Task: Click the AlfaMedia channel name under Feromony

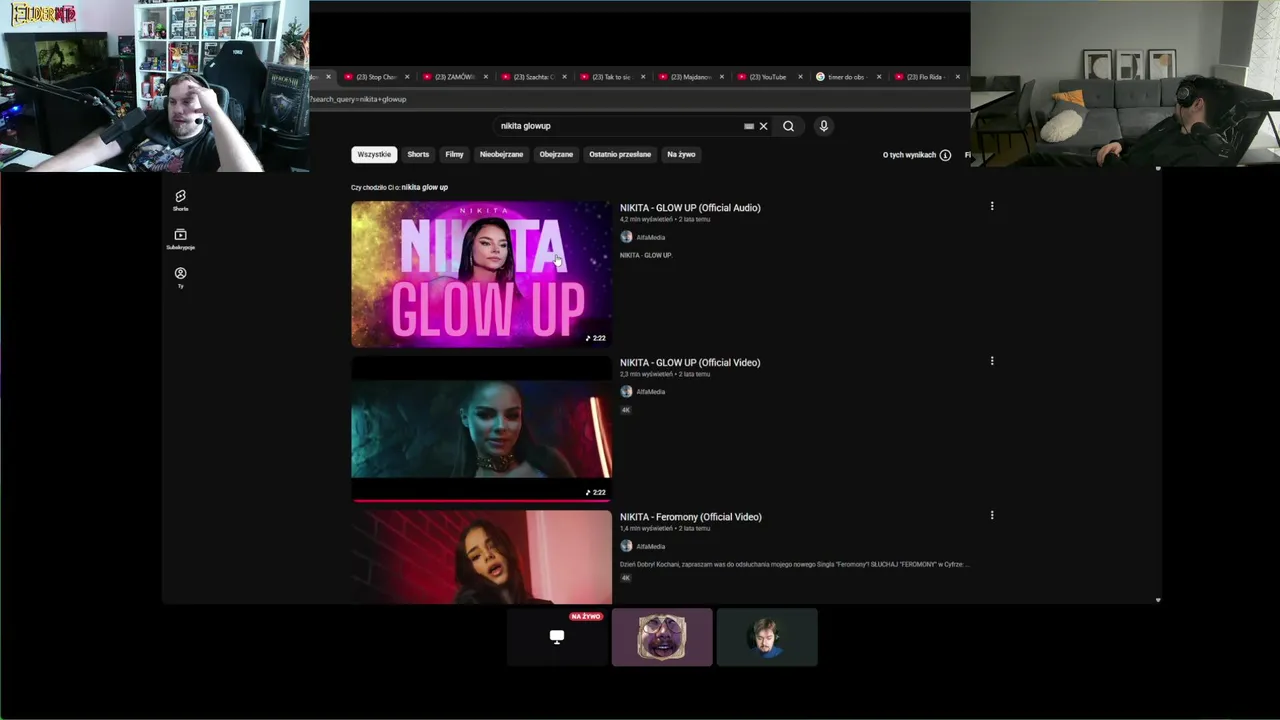Action: [651, 547]
